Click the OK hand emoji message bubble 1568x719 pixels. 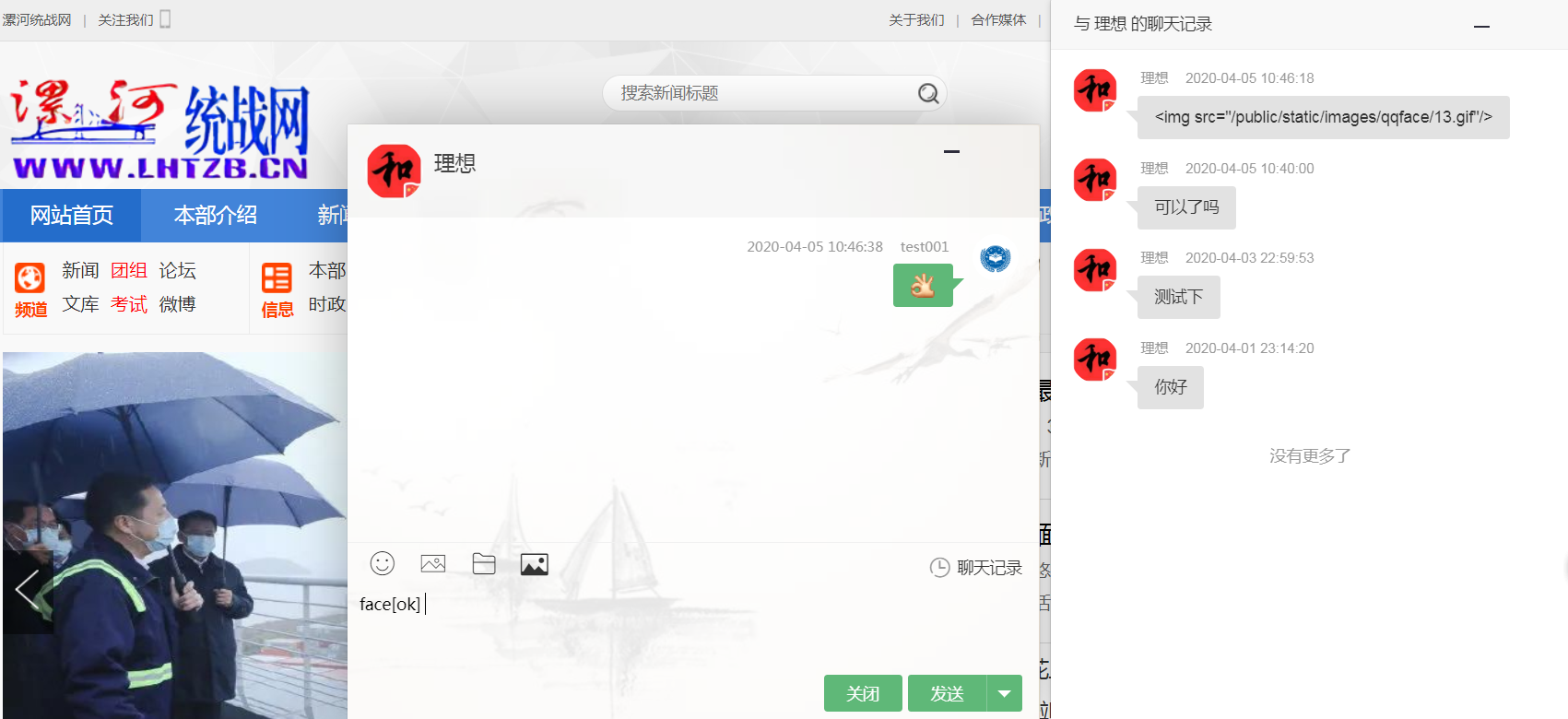point(923,286)
